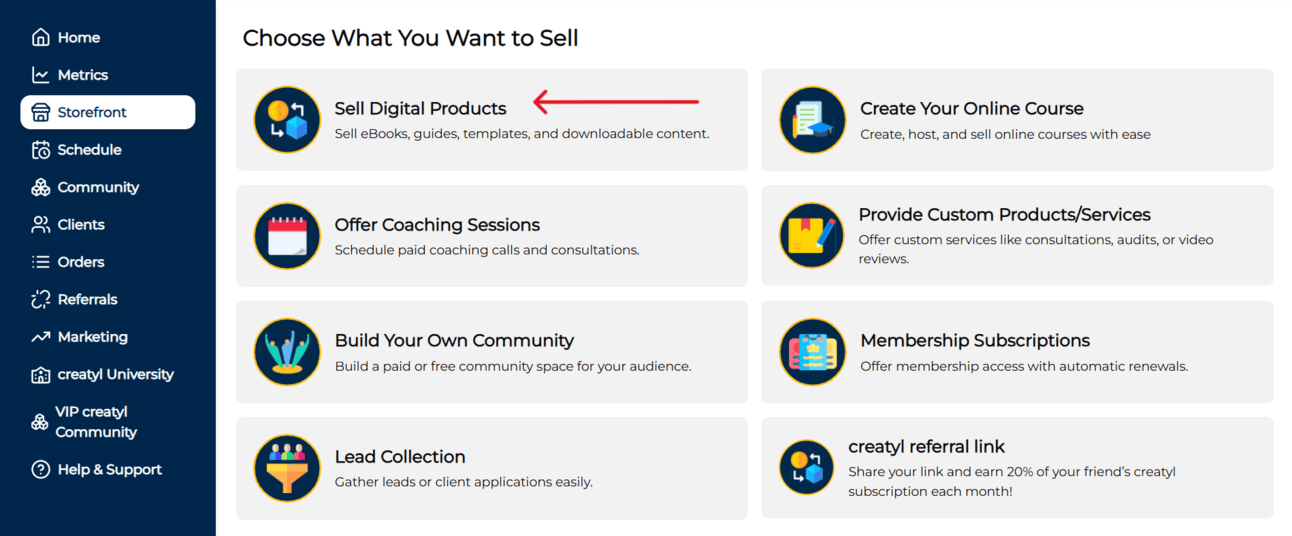Click the Membership Subscriptions icon
The image size is (1292, 536).
pyautogui.click(x=813, y=352)
